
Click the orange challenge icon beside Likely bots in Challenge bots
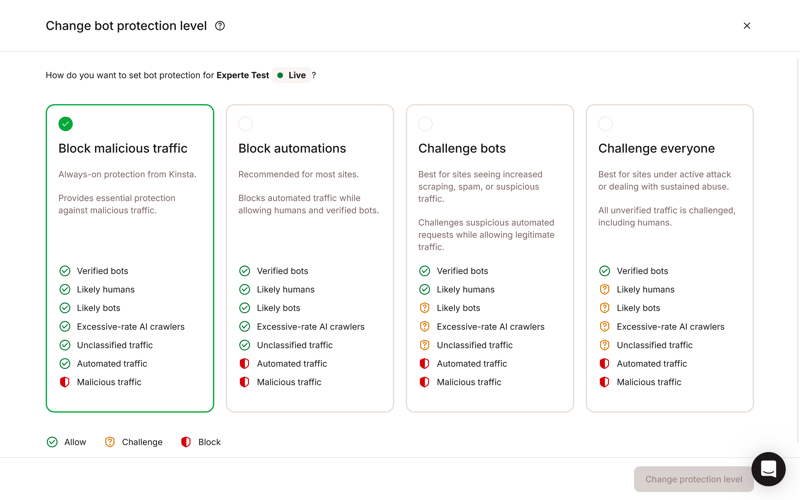pos(424,308)
